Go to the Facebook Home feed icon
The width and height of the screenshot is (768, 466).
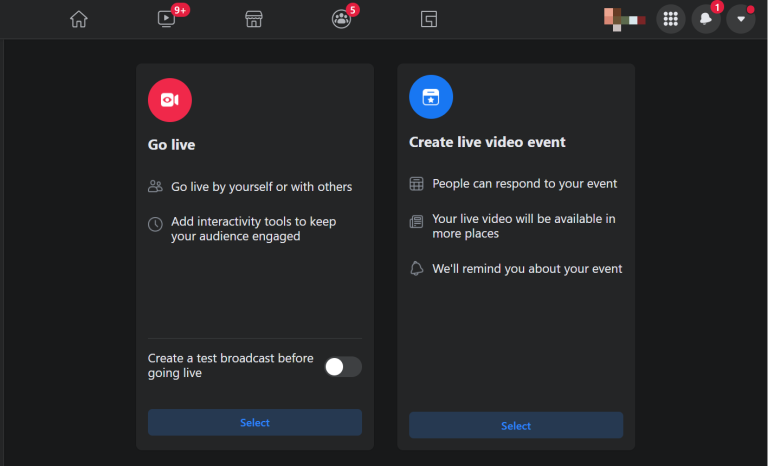(x=79, y=19)
